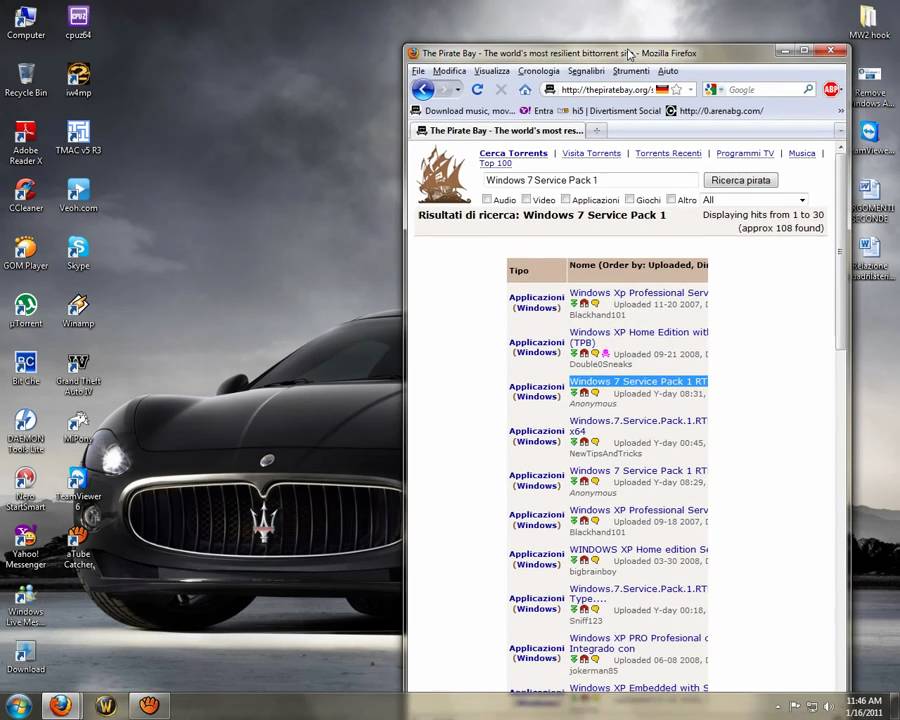Select The Pirate Bay tab
This screenshot has height=720, width=900.
point(498,130)
